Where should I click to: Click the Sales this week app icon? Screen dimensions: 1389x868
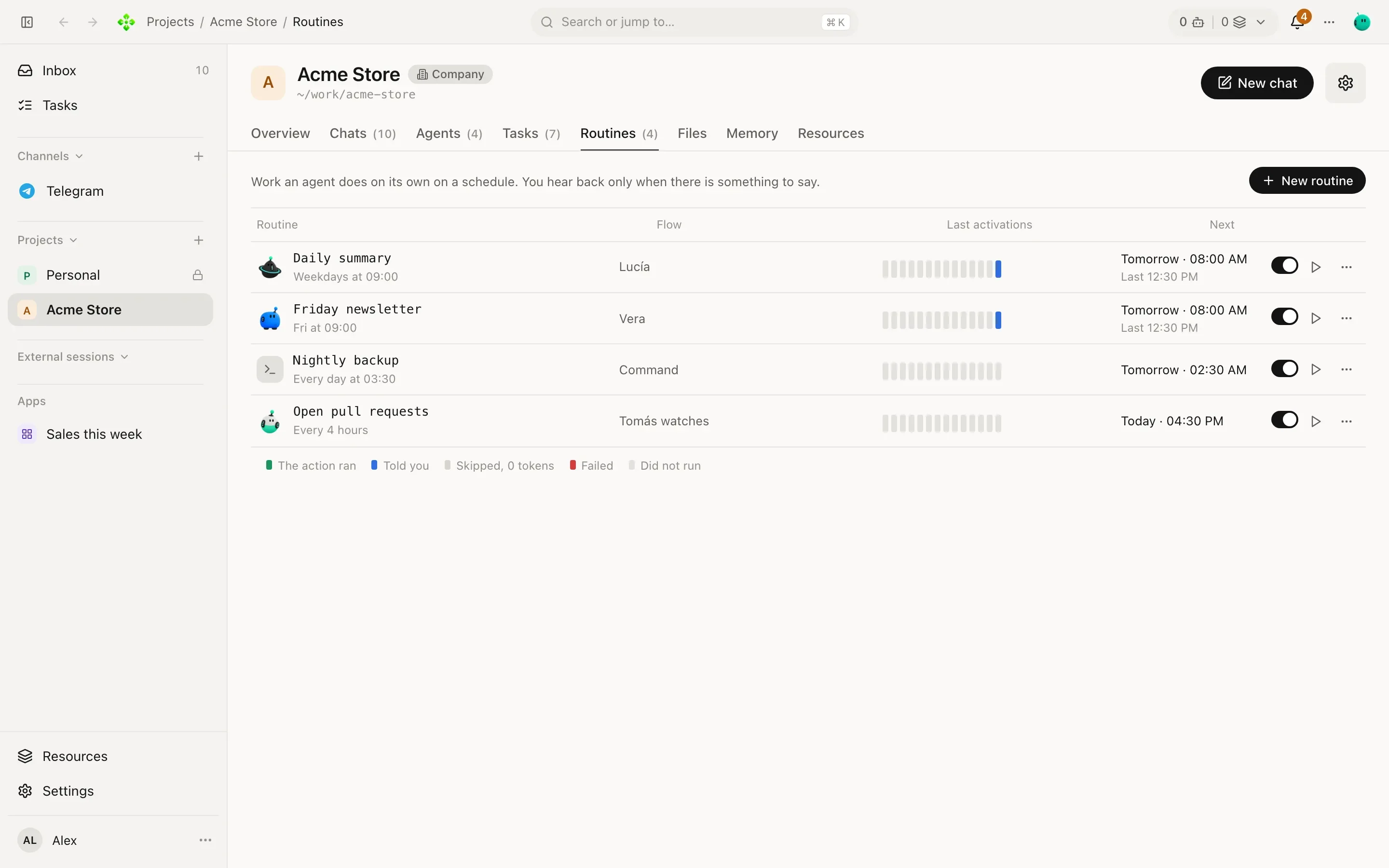click(27, 434)
